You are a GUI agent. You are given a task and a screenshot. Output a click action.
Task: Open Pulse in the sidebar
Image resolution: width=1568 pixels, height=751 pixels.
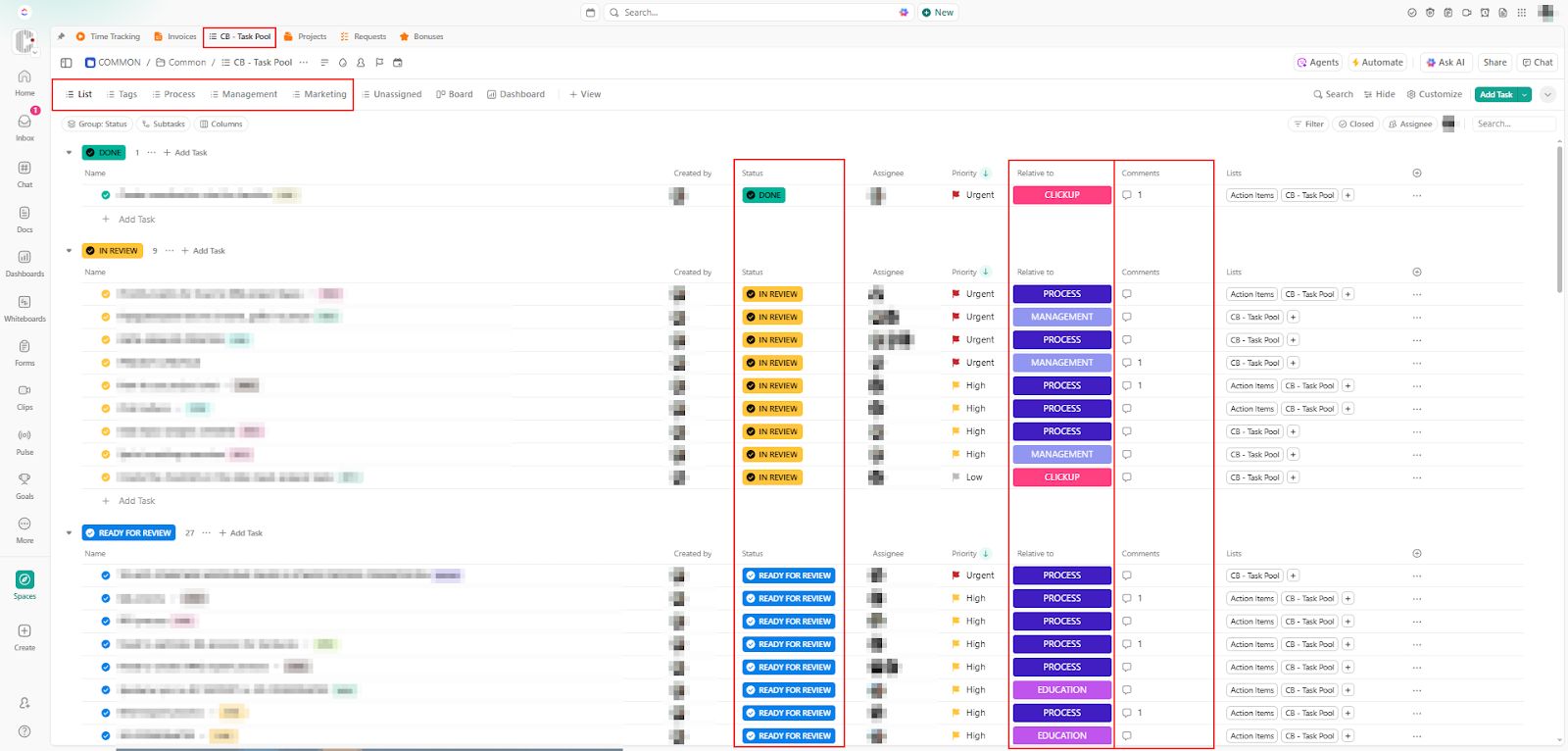click(24, 442)
